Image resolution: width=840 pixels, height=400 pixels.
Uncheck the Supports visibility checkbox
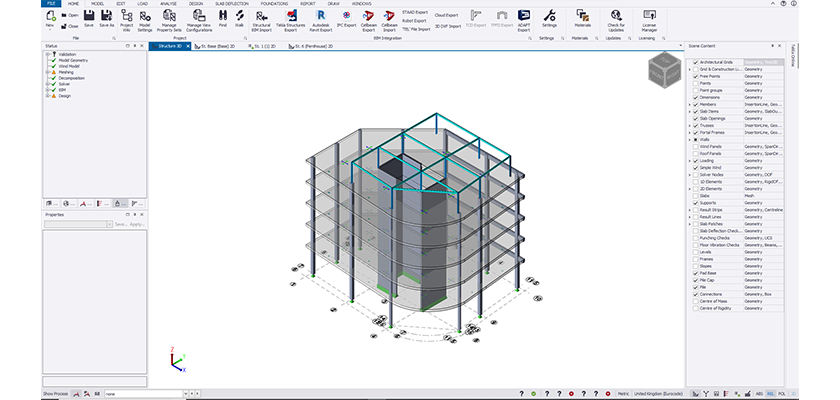point(695,203)
